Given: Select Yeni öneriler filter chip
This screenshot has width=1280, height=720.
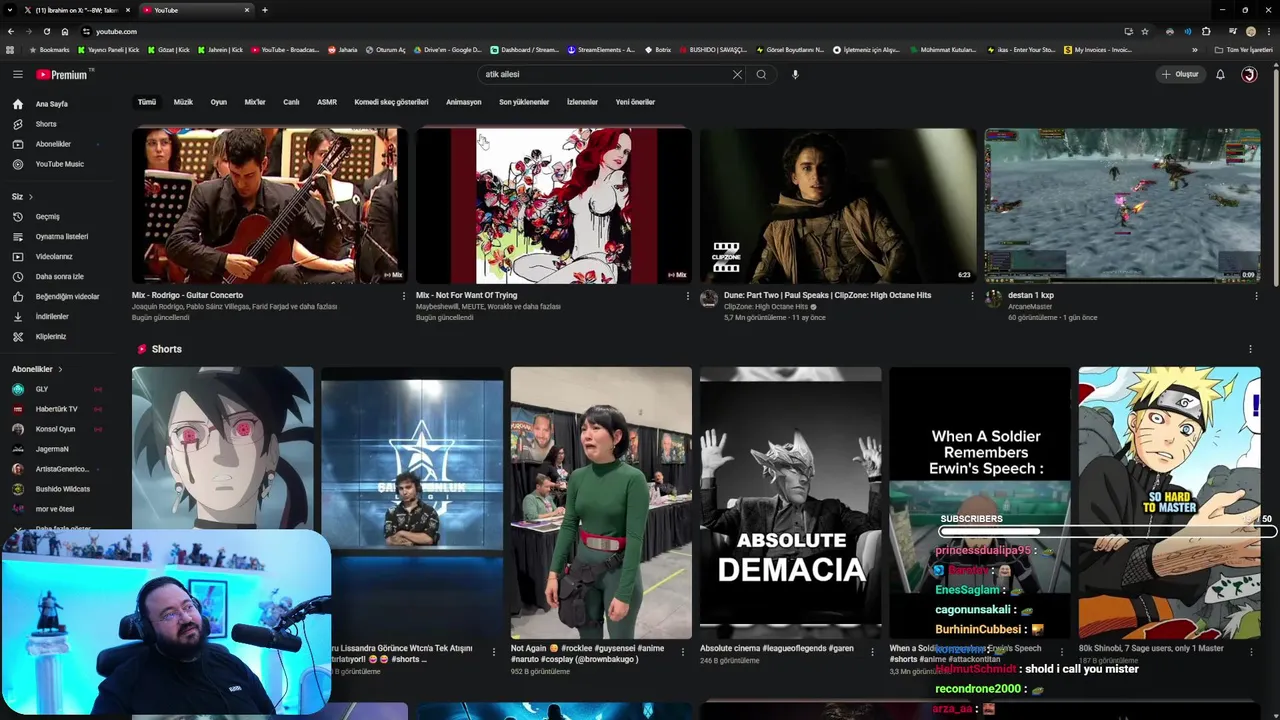Looking at the screenshot, I should (x=635, y=102).
